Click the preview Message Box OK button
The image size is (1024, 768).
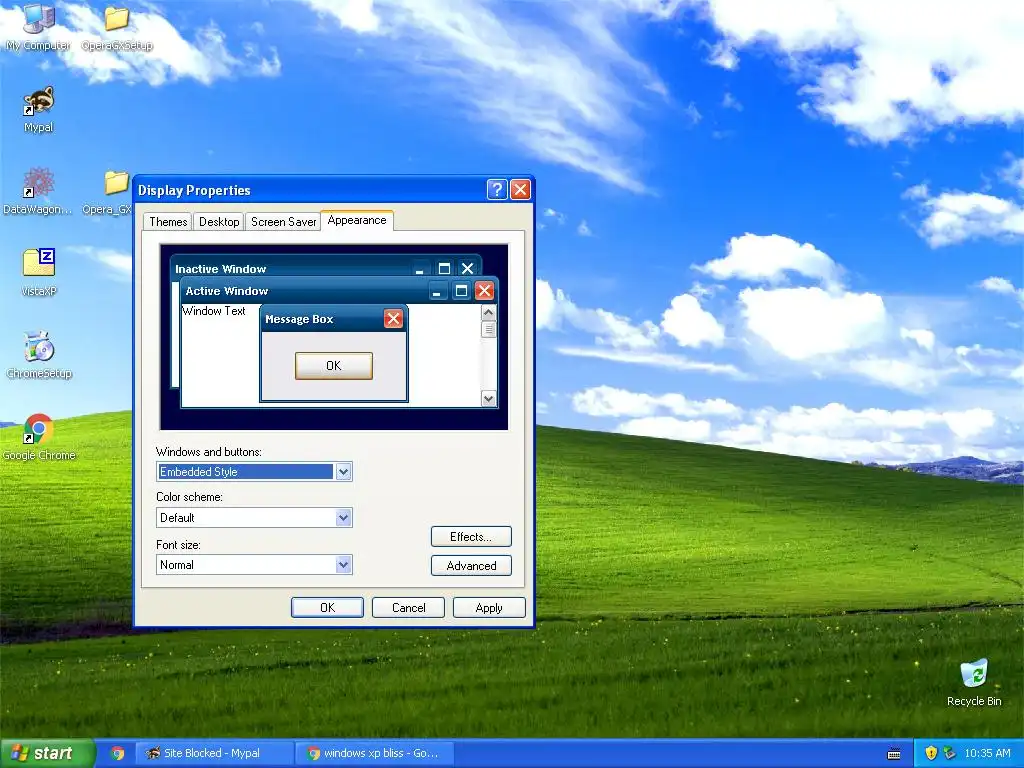point(334,366)
